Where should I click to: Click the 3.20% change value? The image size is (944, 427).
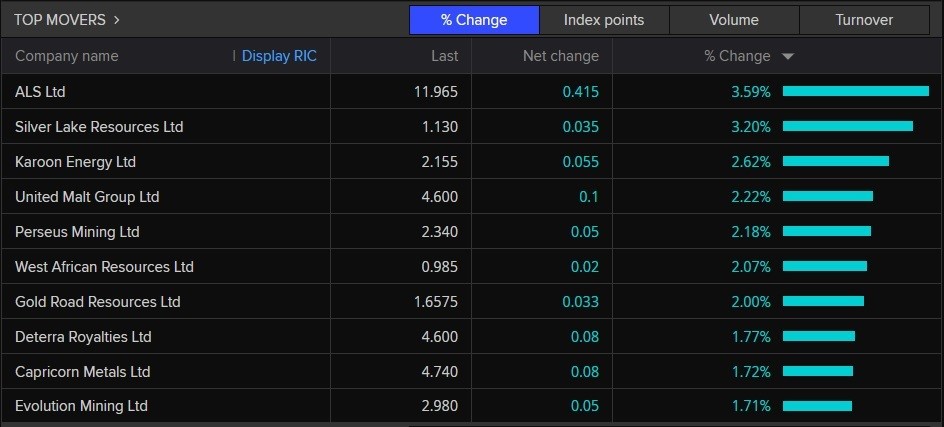tap(751, 127)
